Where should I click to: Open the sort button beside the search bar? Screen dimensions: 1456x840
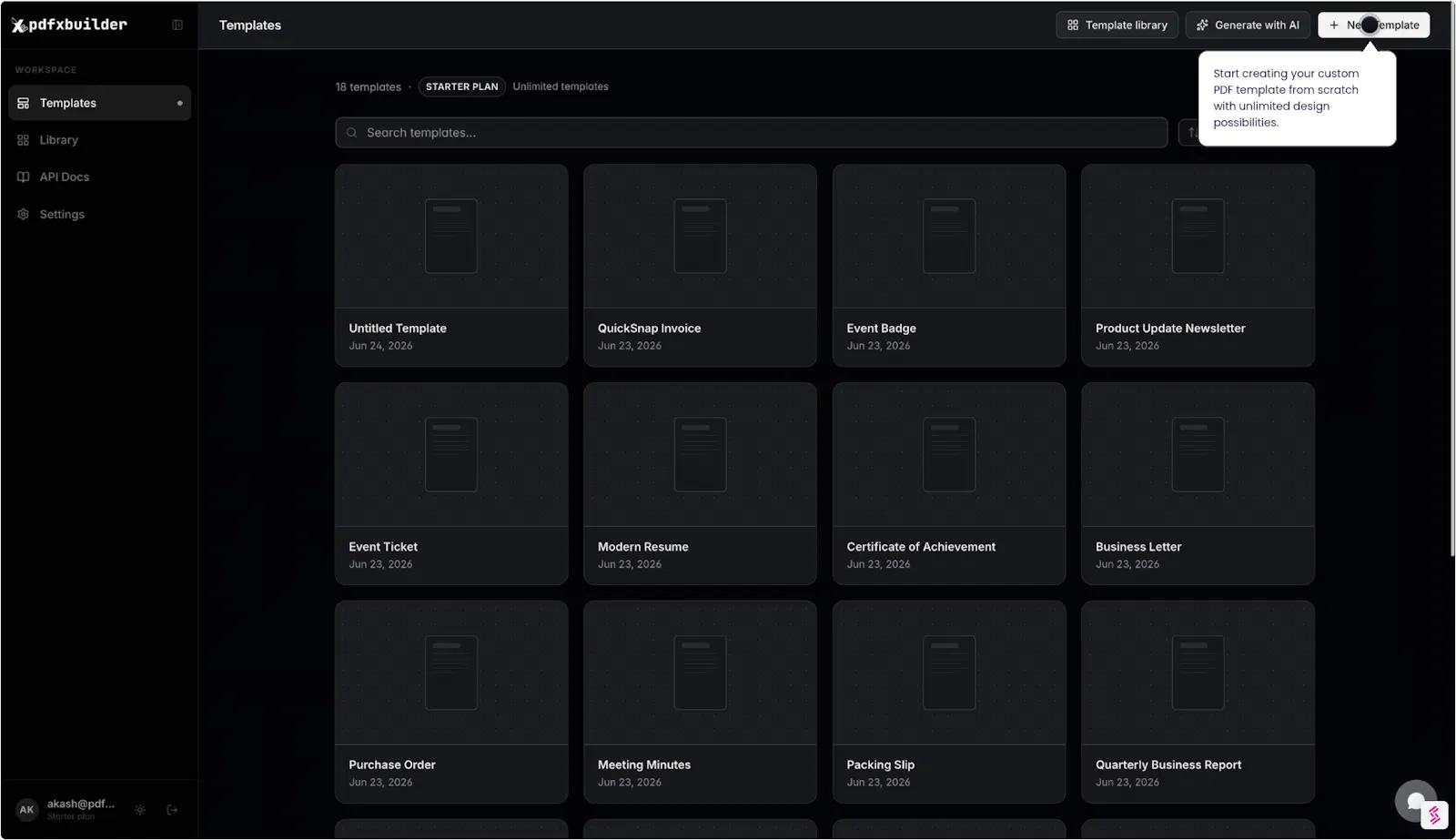1190,133
